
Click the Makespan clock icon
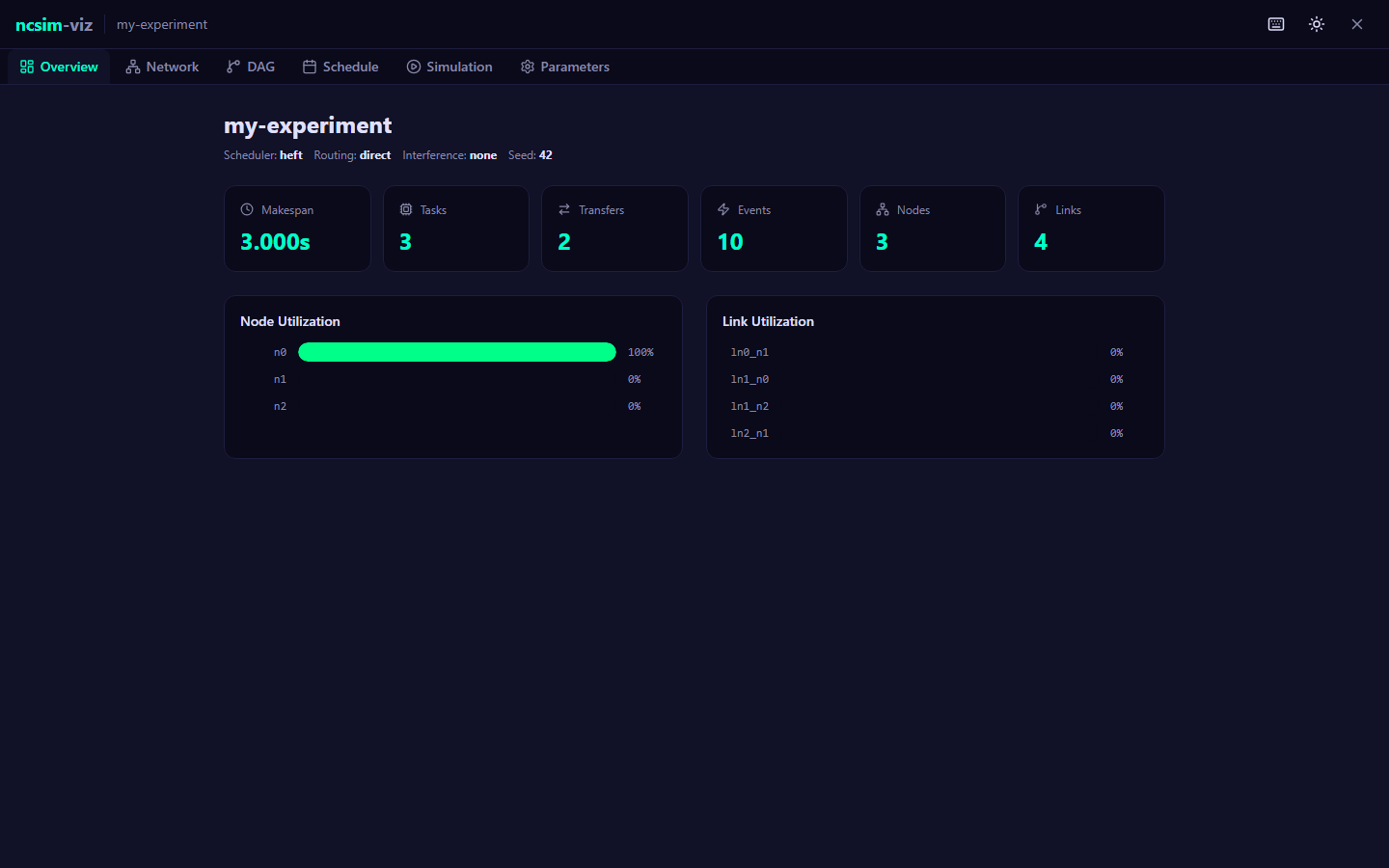coord(247,209)
